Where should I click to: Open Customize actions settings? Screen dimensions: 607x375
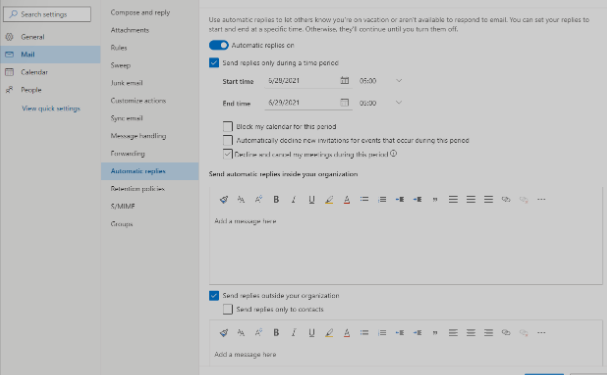tap(150, 101)
